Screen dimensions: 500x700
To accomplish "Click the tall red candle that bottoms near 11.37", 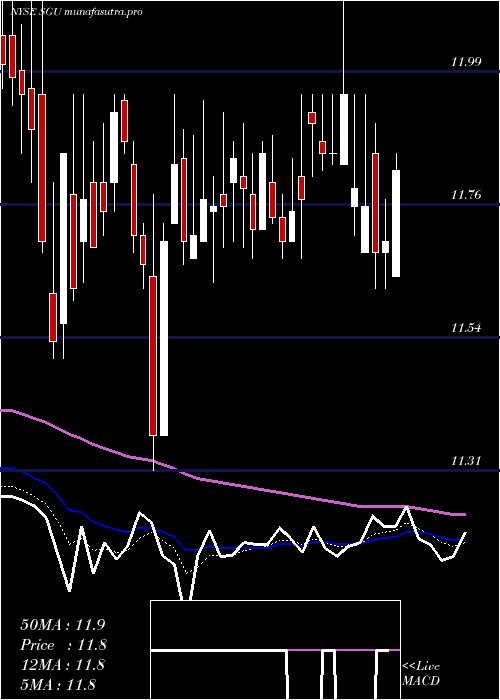I will (153, 356).
